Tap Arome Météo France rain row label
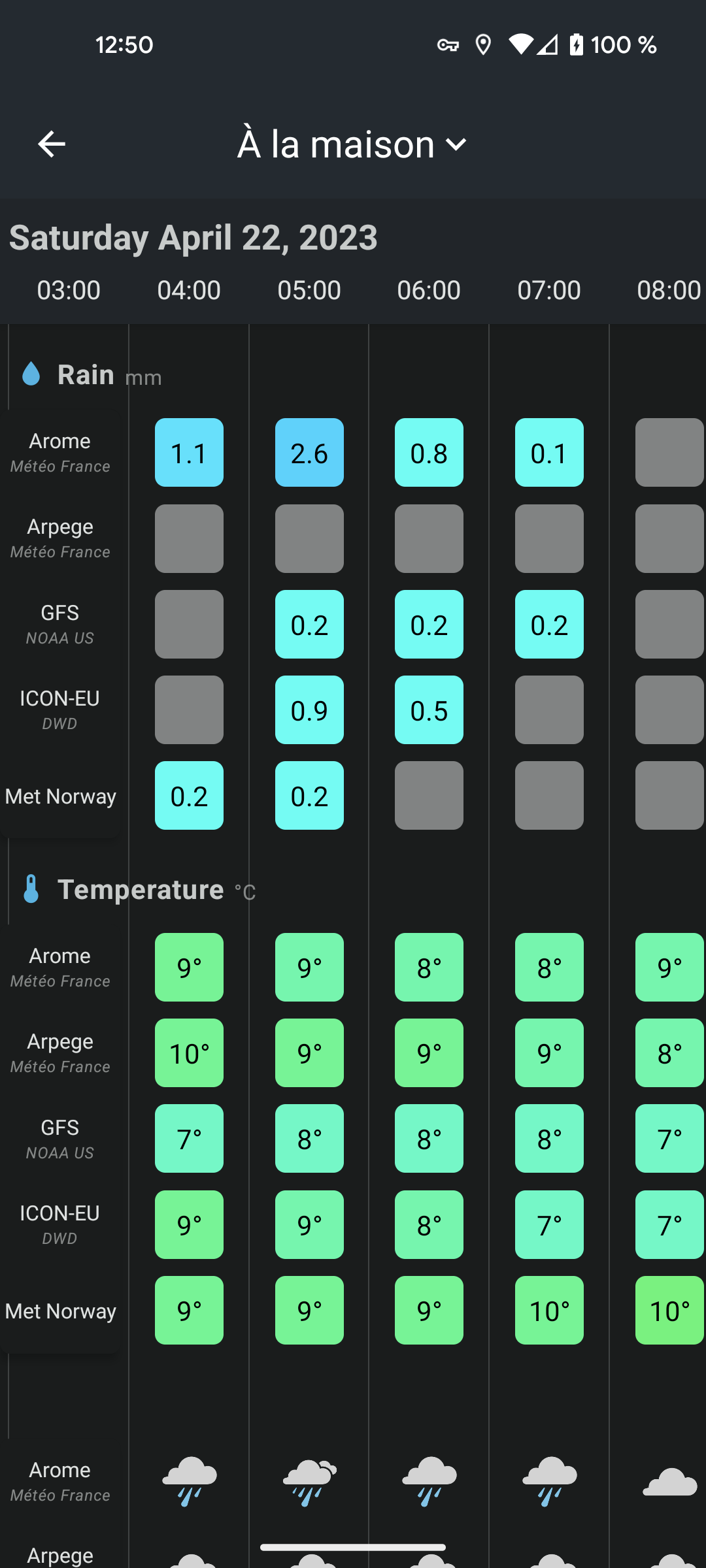Image resolution: width=706 pixels, height=1568 pixels. (x=60, y=453)
